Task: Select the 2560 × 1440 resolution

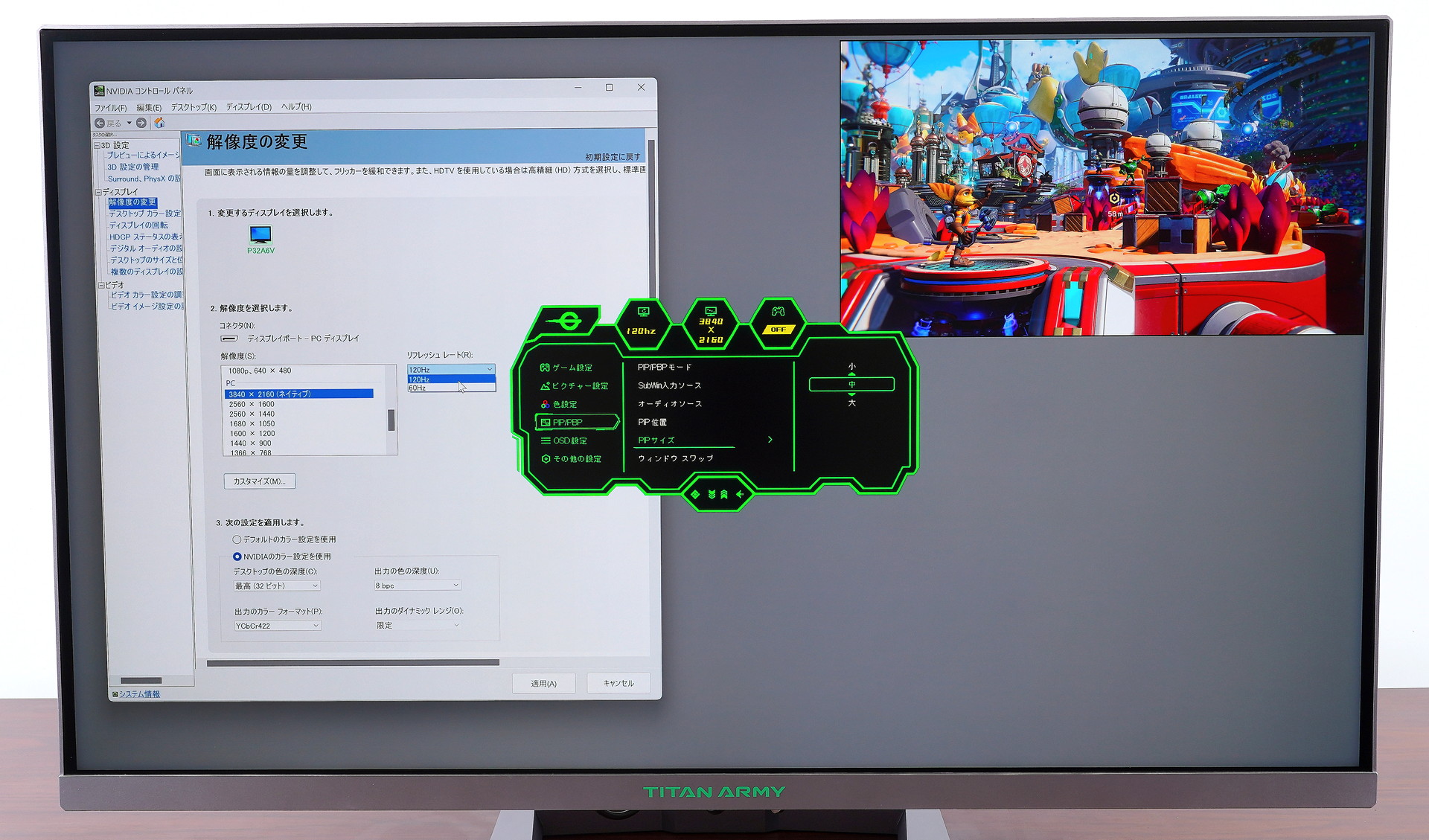Action: point(252,414)
